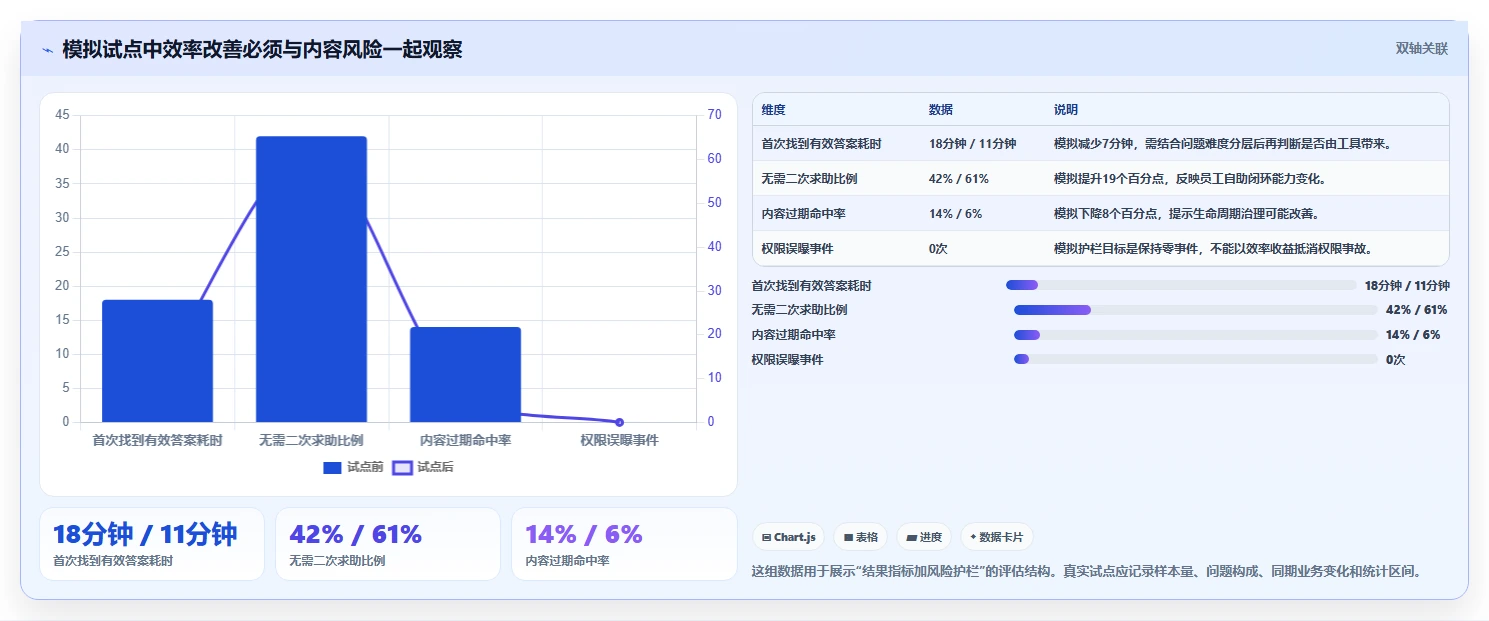Click the description starting 模拟护栏目标是保持零事件

[1213, 249]
